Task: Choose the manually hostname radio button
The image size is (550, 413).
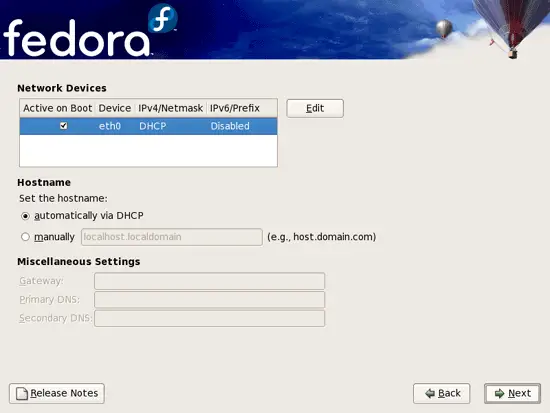Action: pos(25,237)
